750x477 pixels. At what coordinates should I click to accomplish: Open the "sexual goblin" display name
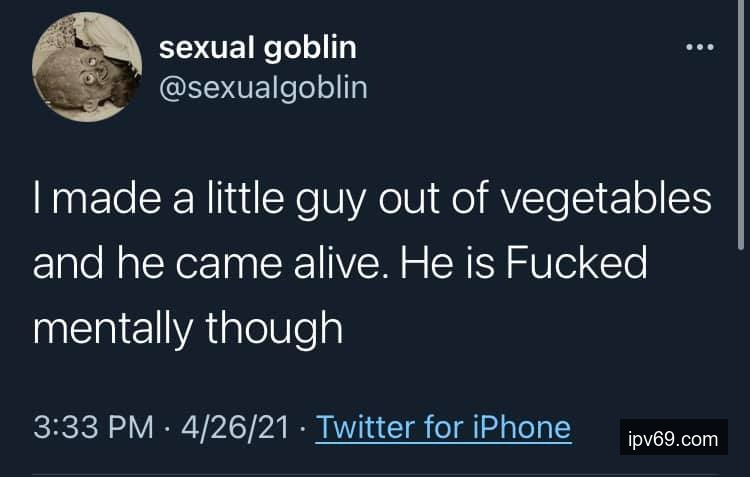point(258,47)
